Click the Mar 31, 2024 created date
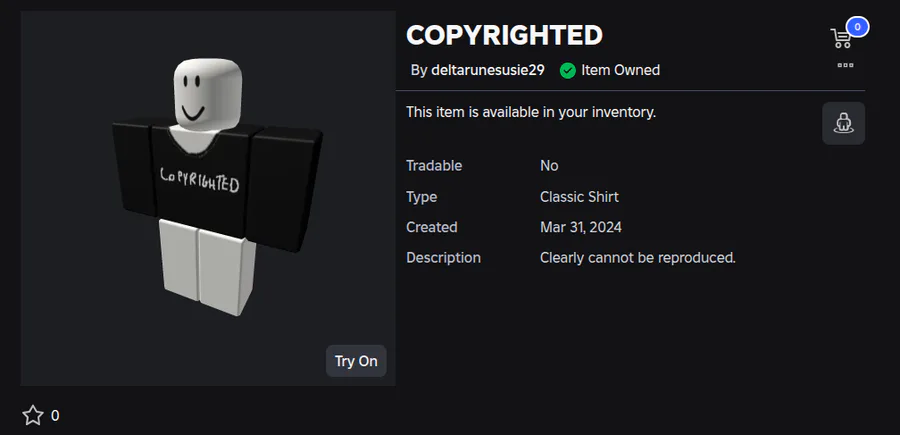 pos(581,227)
